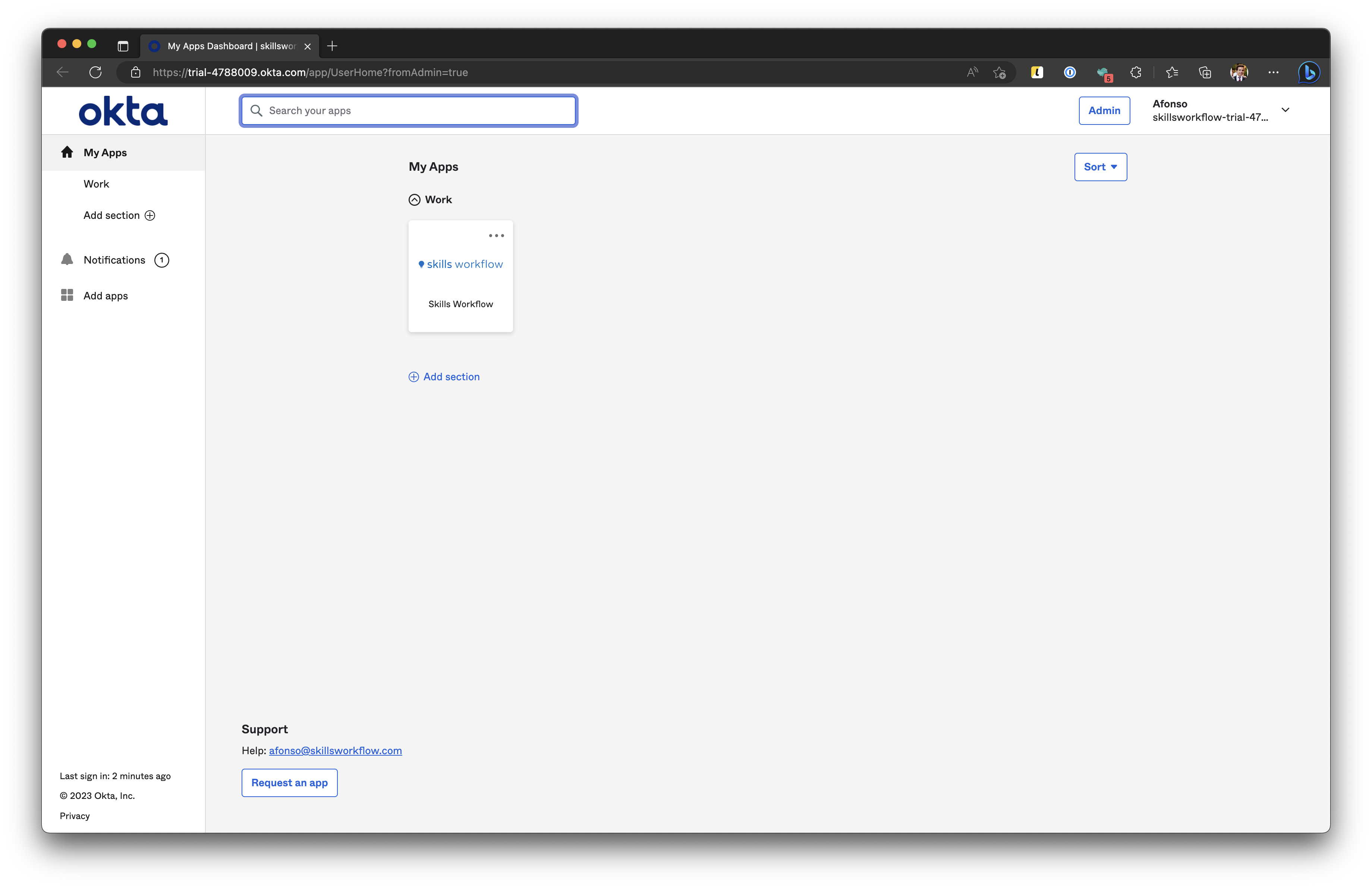Close the My Apps Dashboard tab
The image size is (1372, 888).
pyautogui.click(x=308, y=46)
